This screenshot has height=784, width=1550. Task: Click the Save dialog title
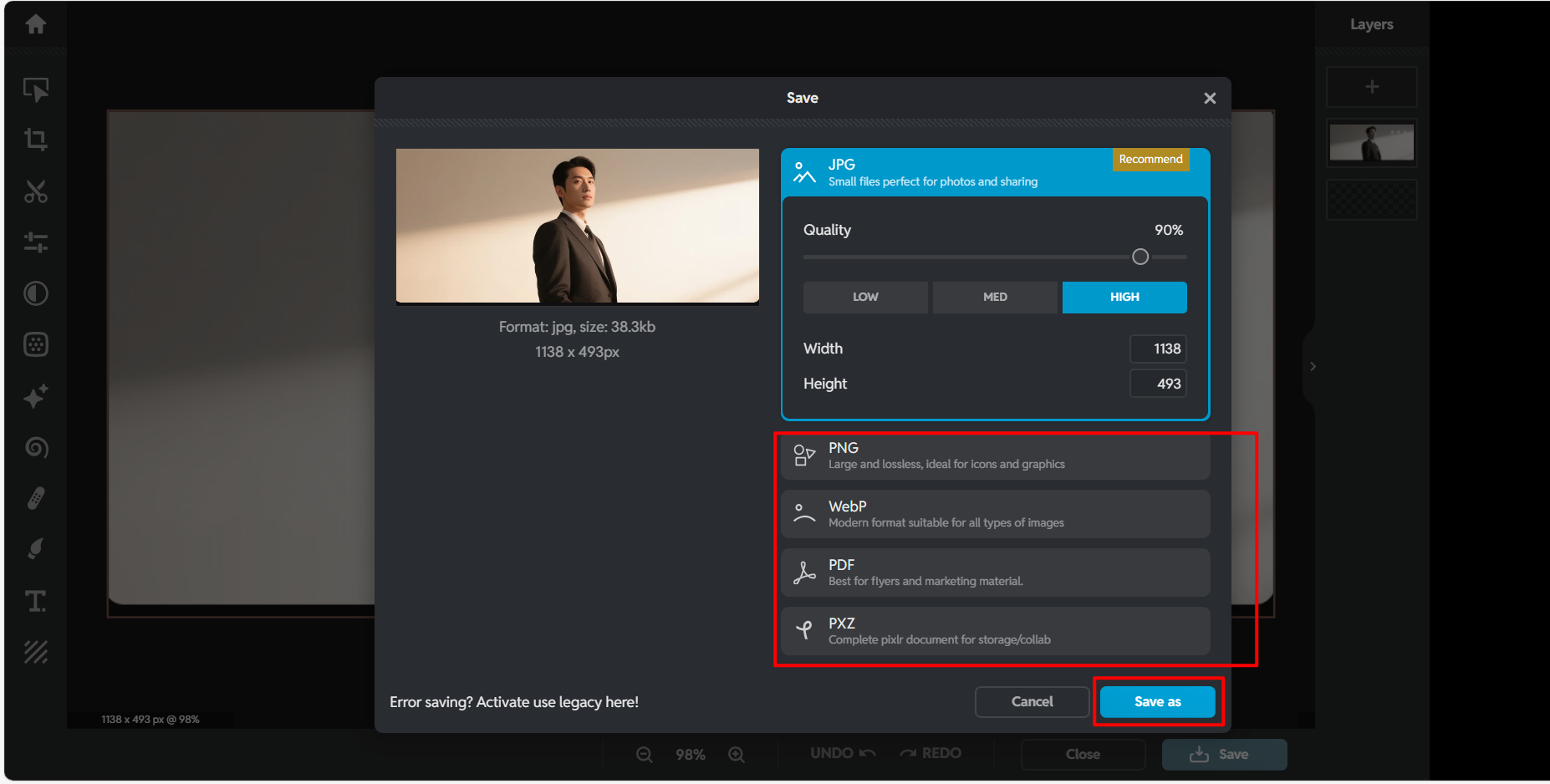coord(803,98)
